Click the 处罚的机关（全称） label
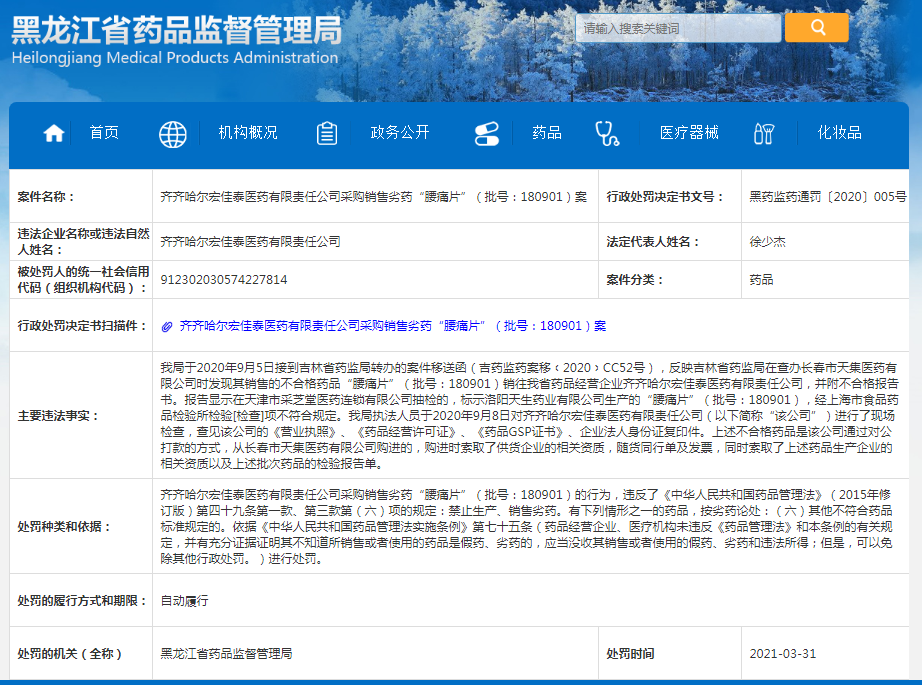The width and height of the screenshot is (922, 685). [69, 653]
